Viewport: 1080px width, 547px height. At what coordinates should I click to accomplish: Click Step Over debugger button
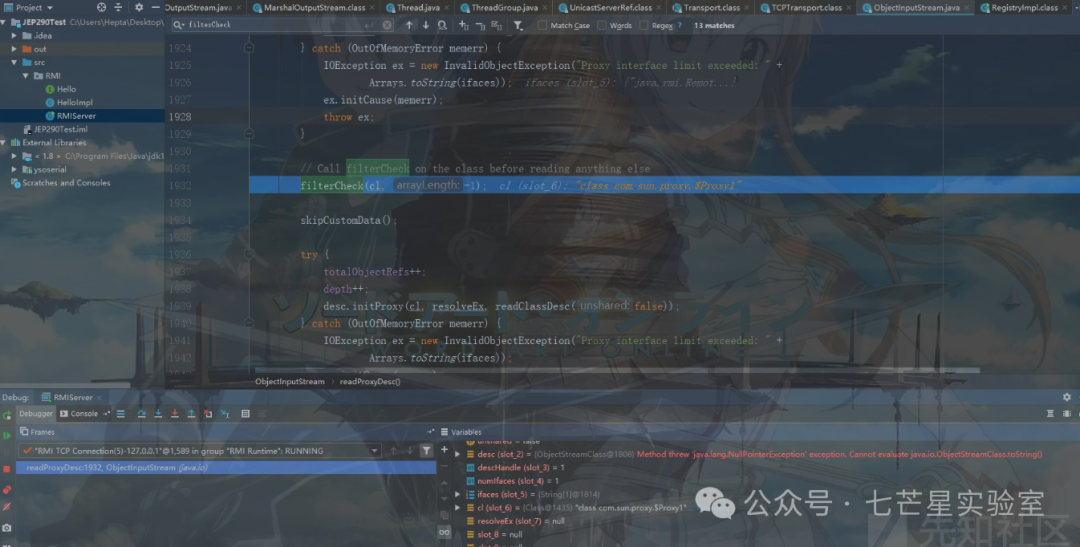(141, 414)
